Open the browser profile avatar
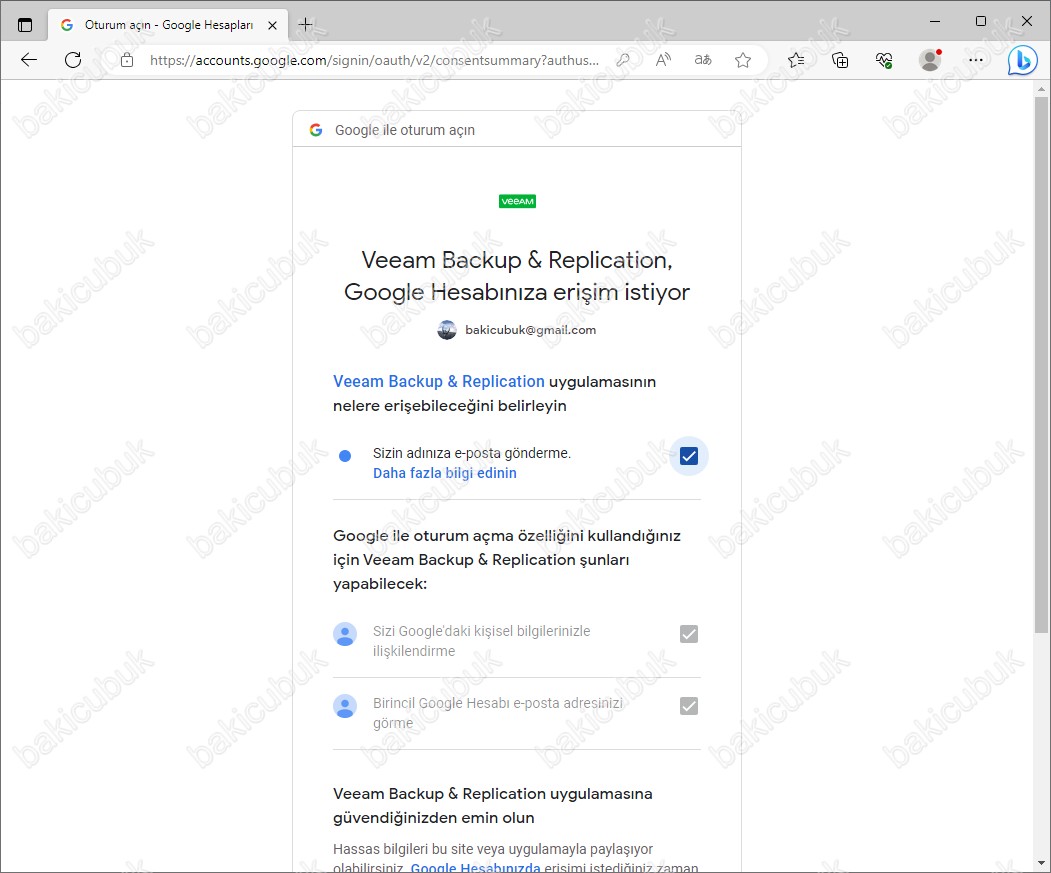1051x873 pixels. click(x=930, y=60)
